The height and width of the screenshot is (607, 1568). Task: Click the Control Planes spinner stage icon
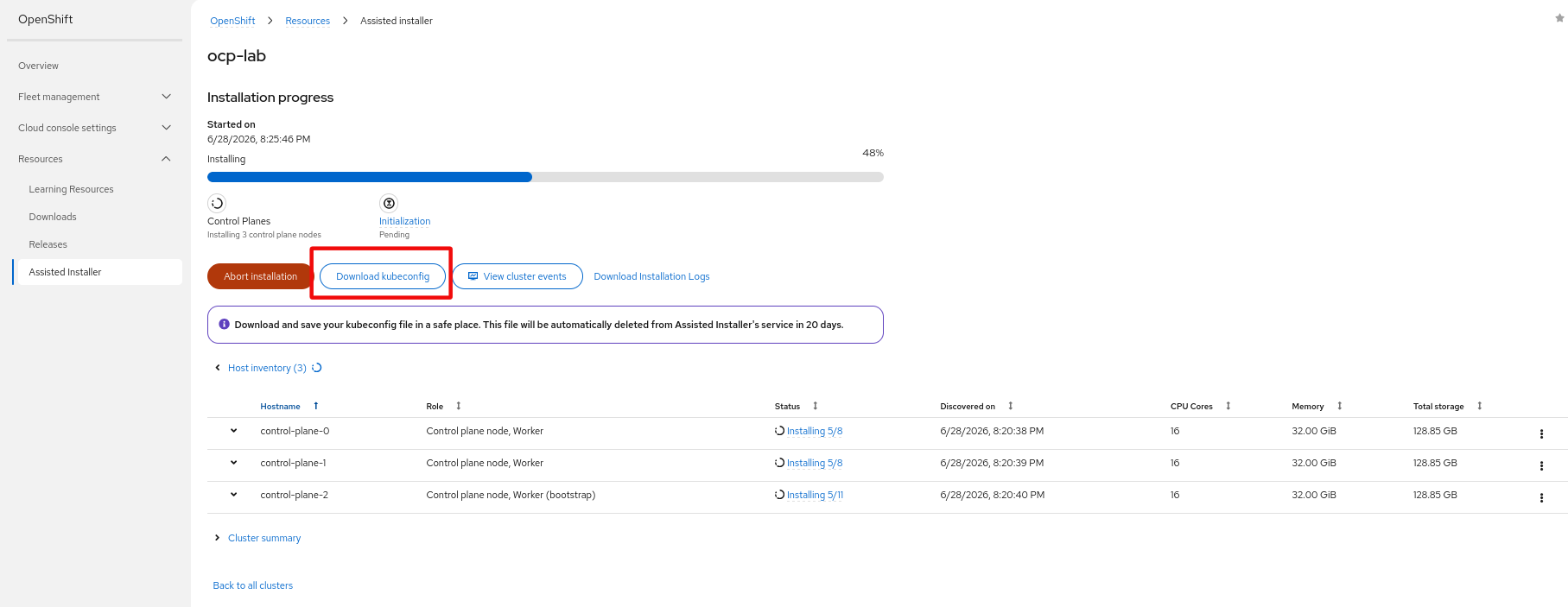coord(217,203)
